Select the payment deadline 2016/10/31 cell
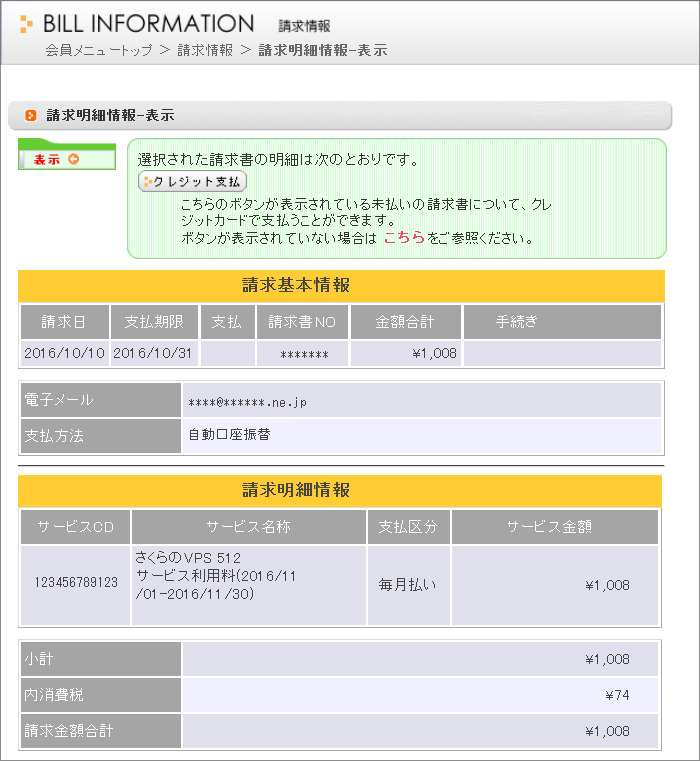The image size is (700, 761). tap(154, 353)
